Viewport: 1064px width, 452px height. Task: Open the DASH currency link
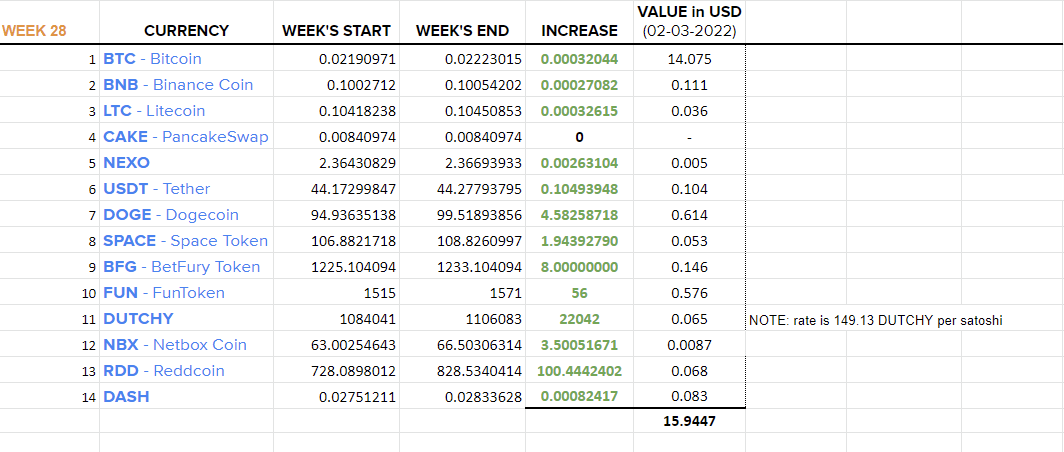coord(126,397)
